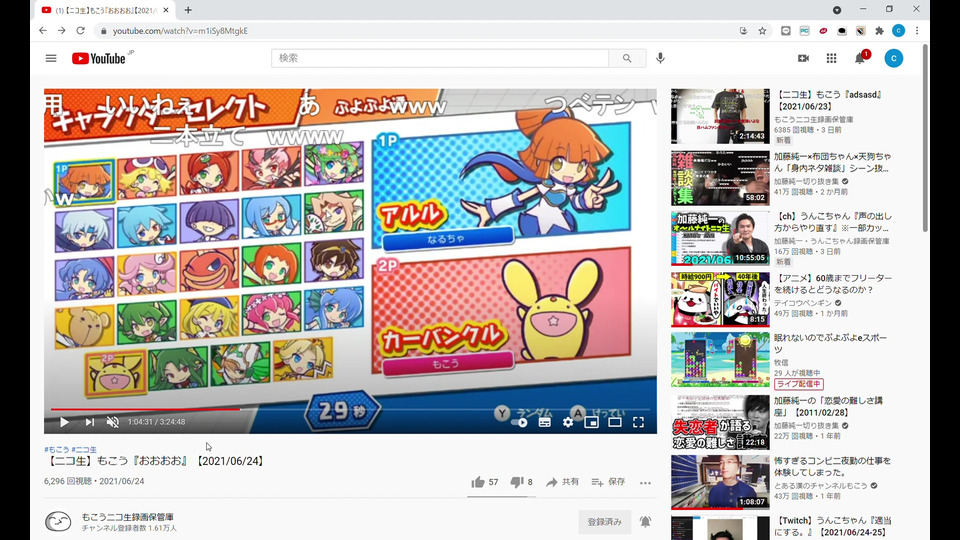Open 怖すぎるコンビニ夜勤 video title
960x540 pixels.
tap(833, 467)
